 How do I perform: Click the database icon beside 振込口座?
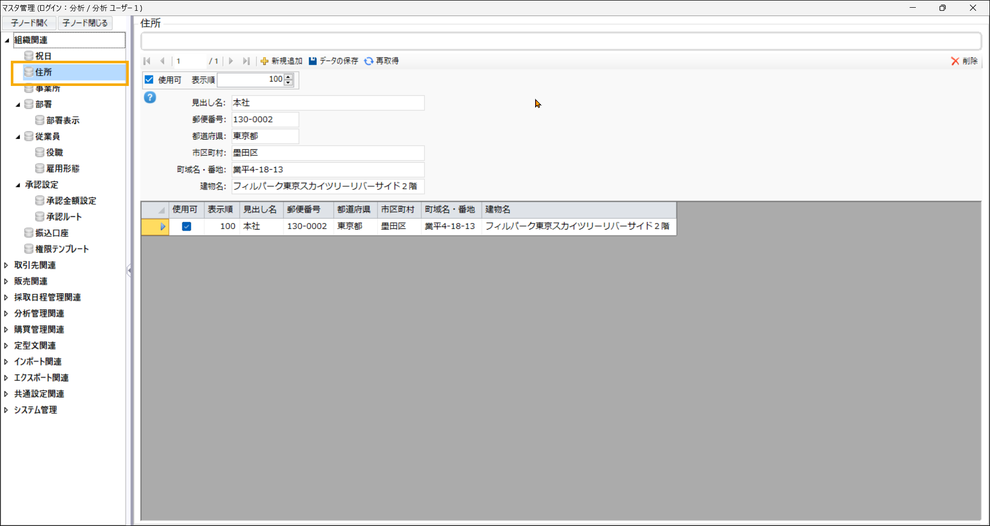(x=28, y=233)
